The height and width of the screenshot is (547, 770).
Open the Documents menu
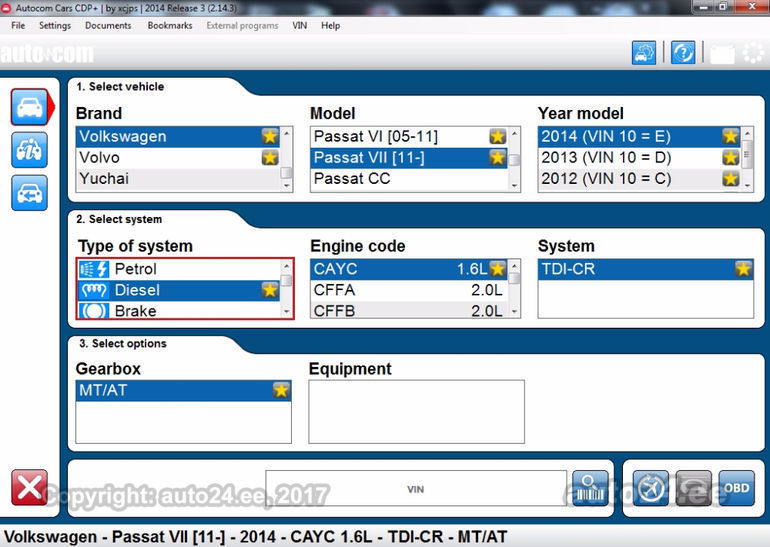108,26
